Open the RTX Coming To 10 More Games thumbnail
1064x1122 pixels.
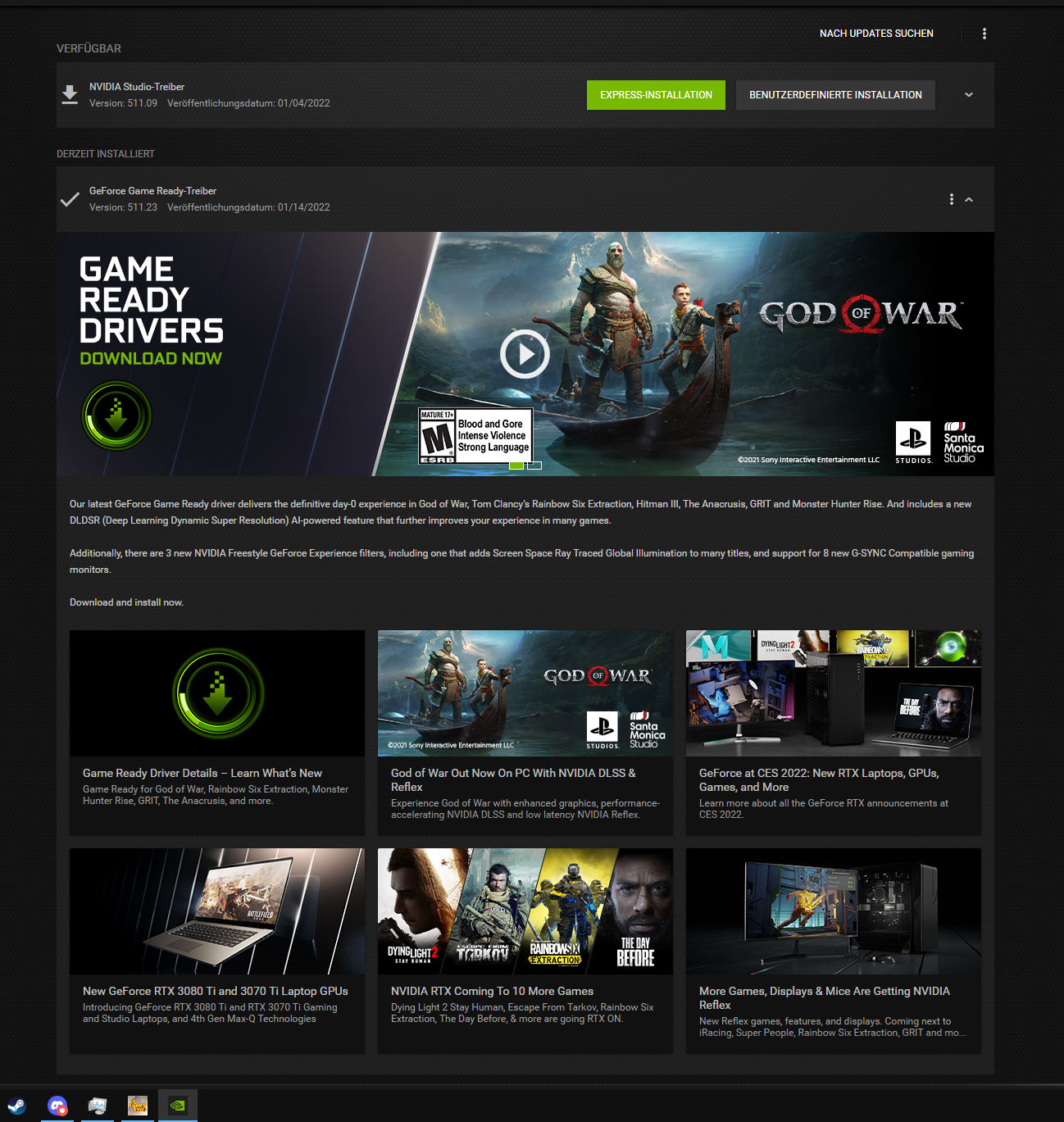(x=525, y=911)
